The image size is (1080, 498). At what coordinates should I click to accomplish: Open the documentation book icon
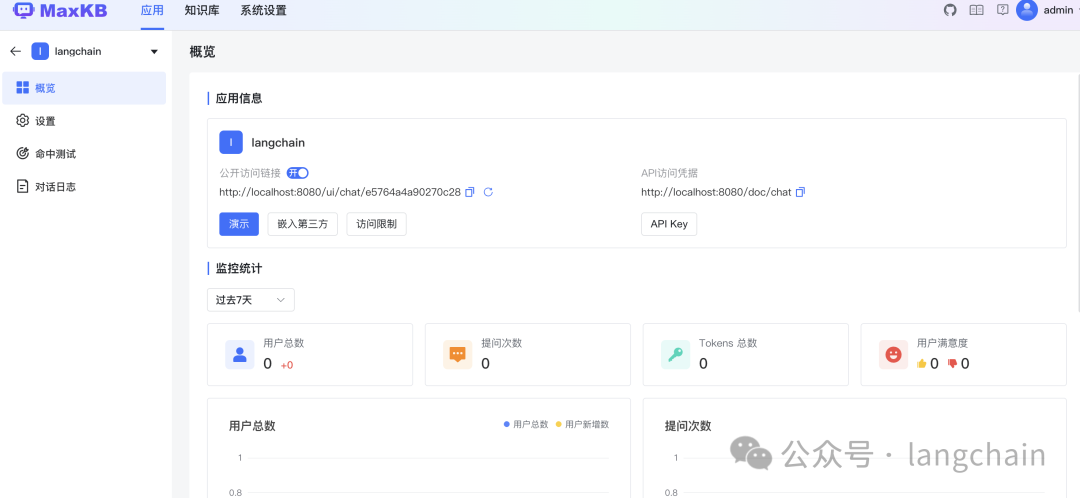[976, 10]
